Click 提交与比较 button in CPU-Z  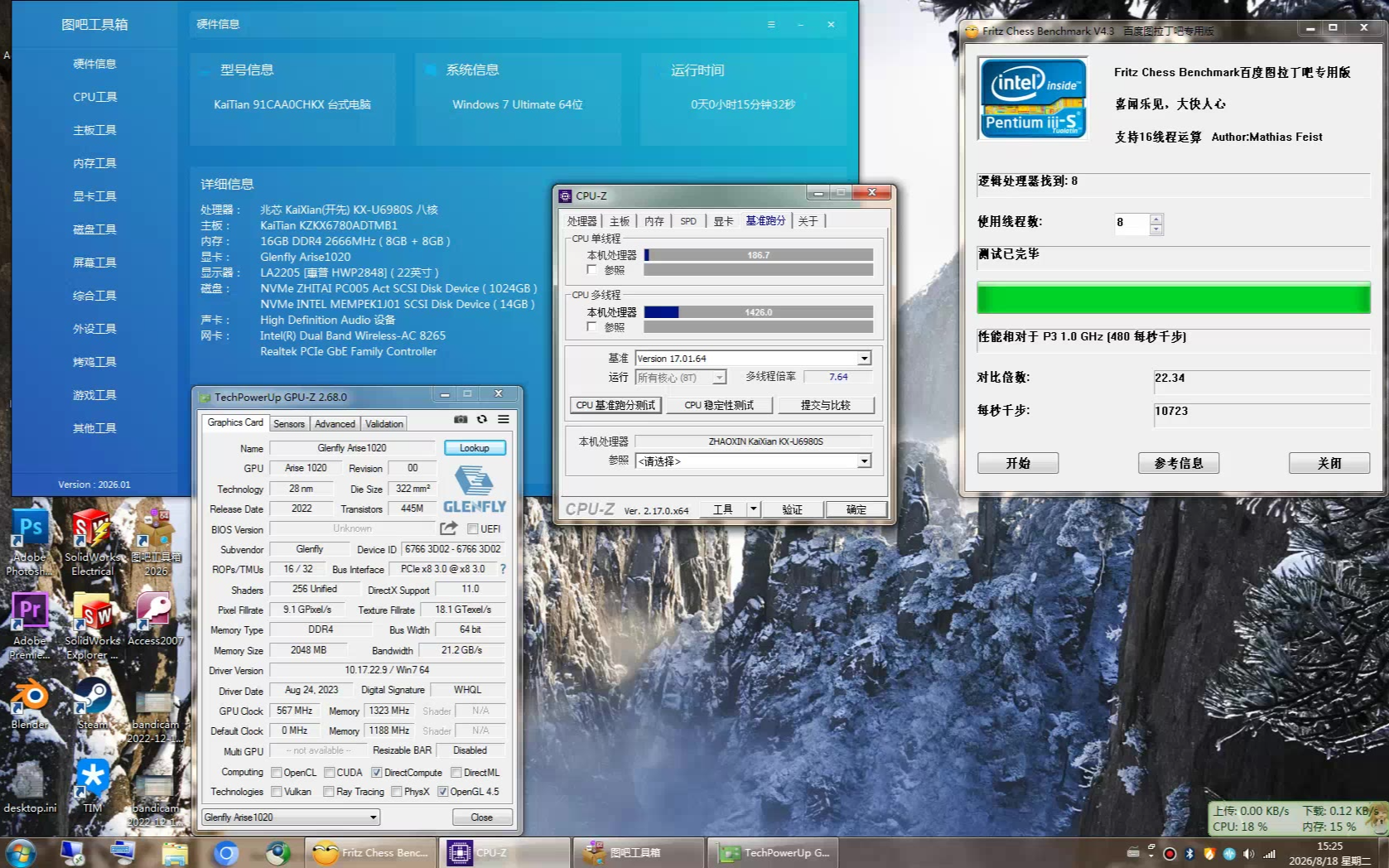click(x=825, y=405)
